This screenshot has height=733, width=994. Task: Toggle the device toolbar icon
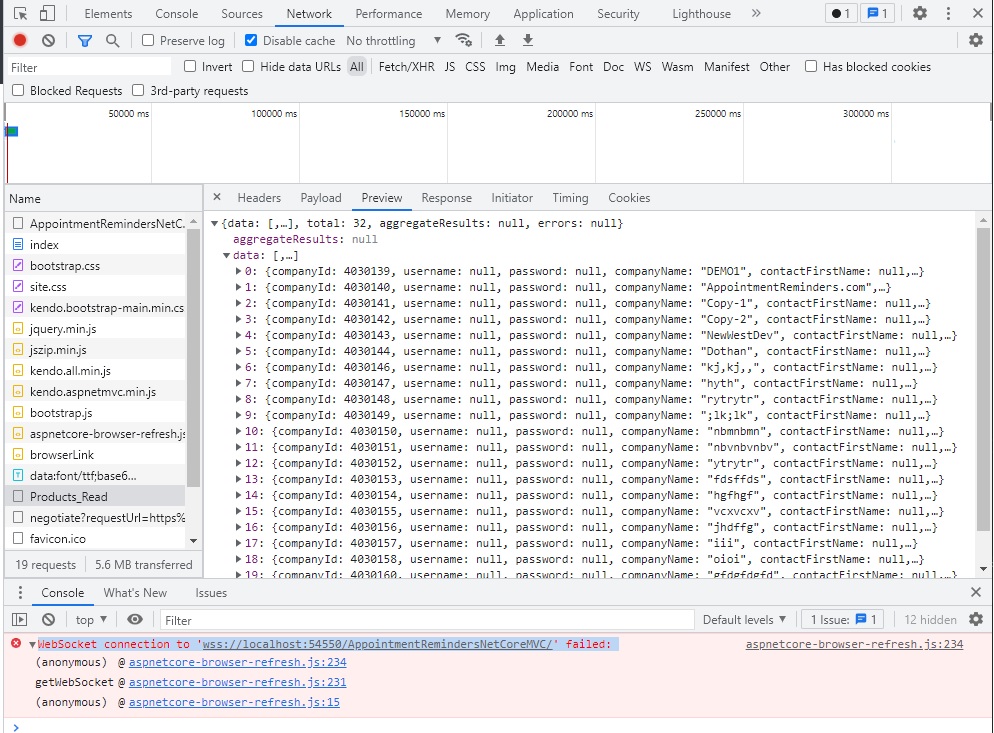point(47,14)
